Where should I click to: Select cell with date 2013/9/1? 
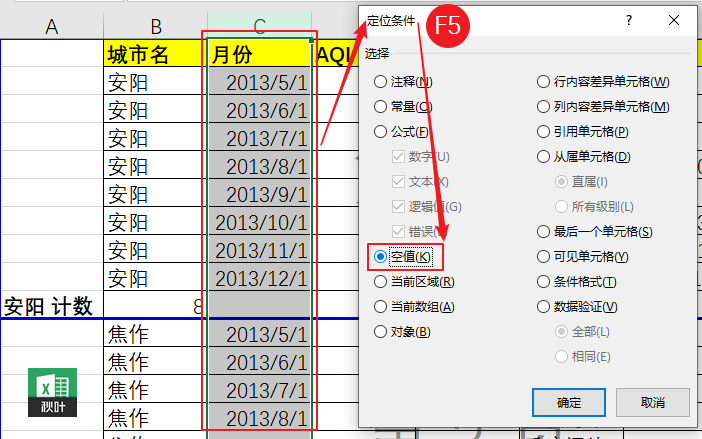[260, 193]
